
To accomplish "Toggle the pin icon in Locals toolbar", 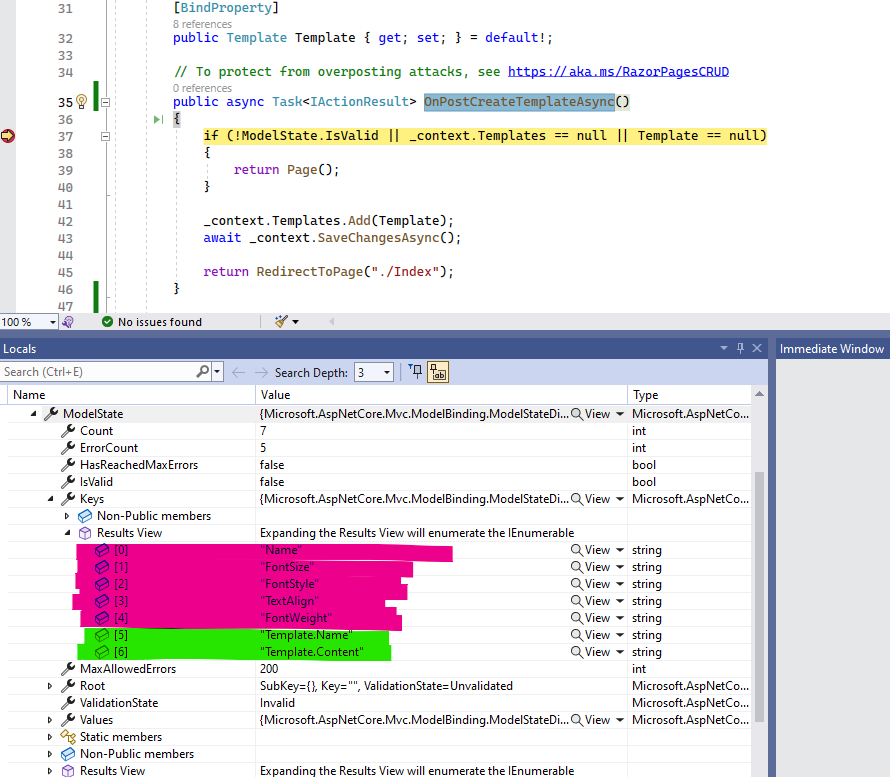I will (416, 372).
